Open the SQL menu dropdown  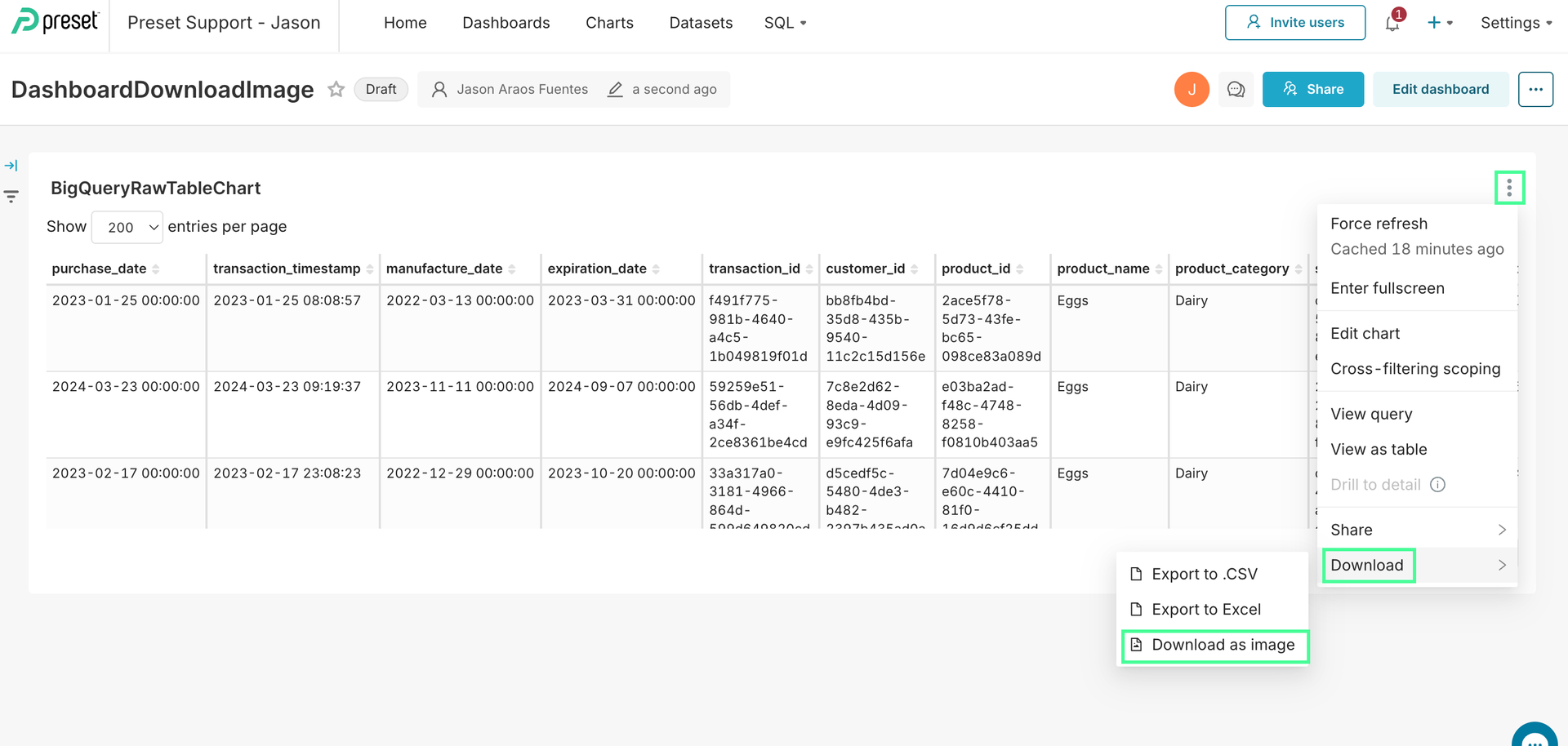click(x=785, y=23)
